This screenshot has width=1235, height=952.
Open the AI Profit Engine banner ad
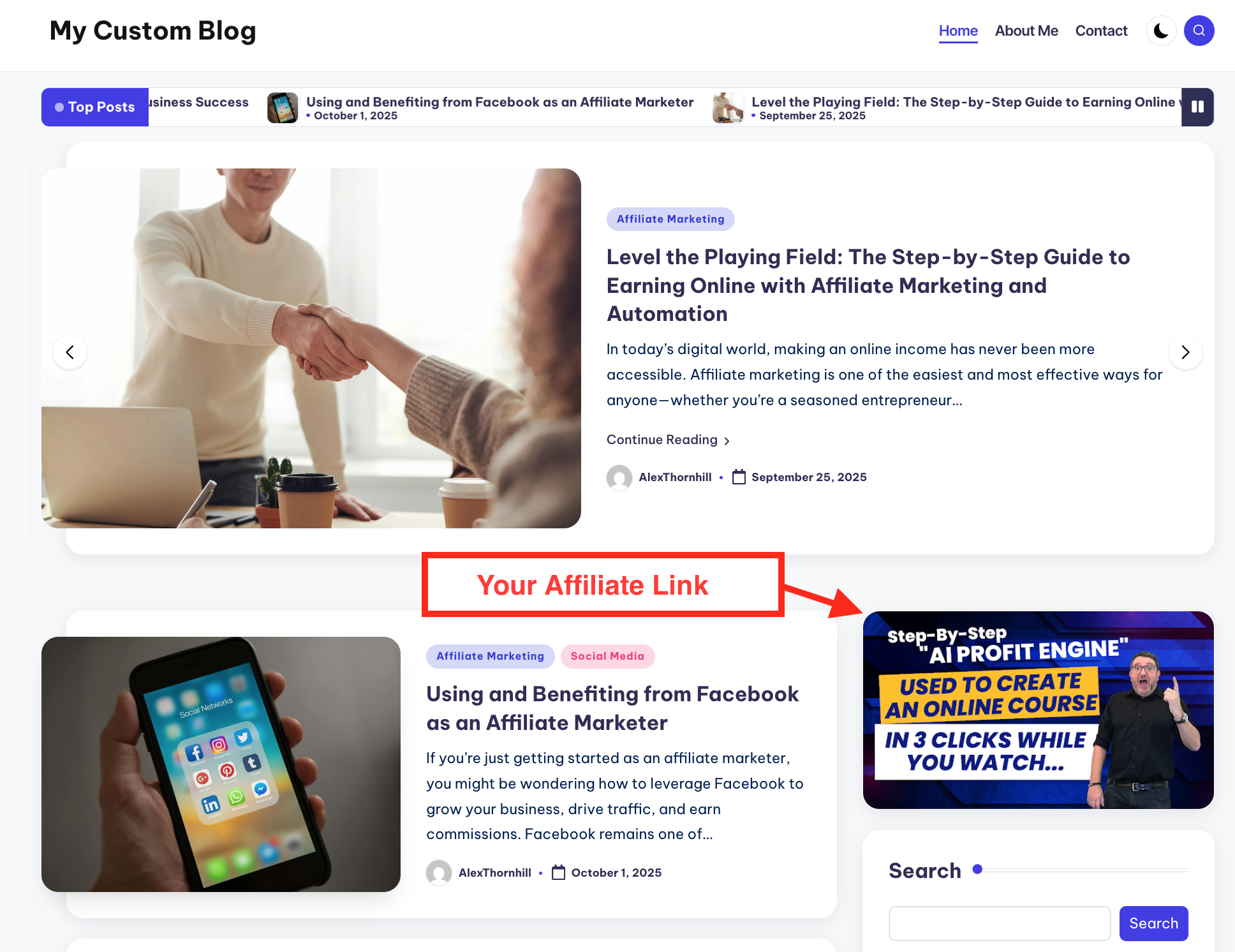(1038, 710)
